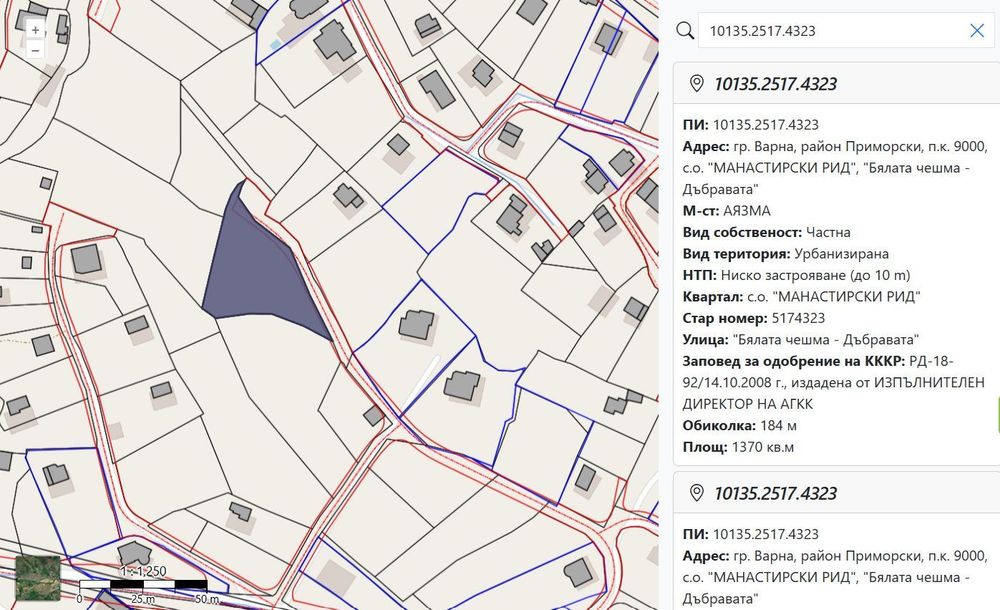Click the location pin in the first result card
The height and width of the screenshot is (610, 1000).
point(696,84)
